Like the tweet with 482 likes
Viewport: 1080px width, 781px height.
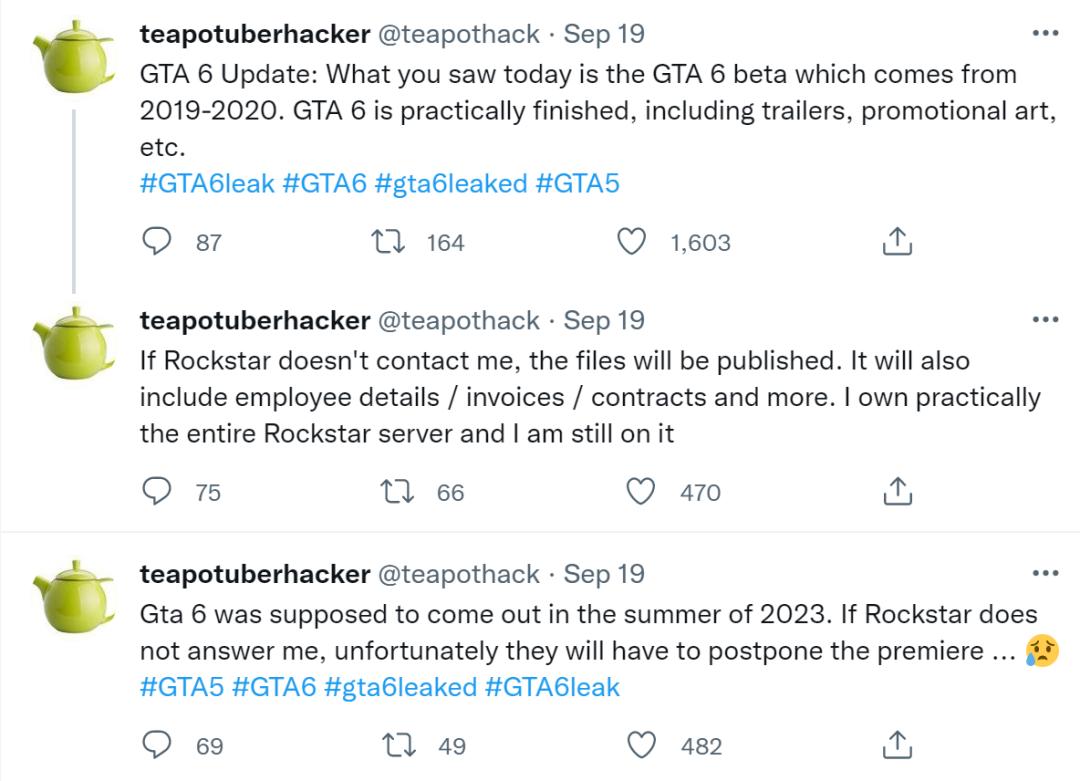pyautogui.click(x=640, y=746)
